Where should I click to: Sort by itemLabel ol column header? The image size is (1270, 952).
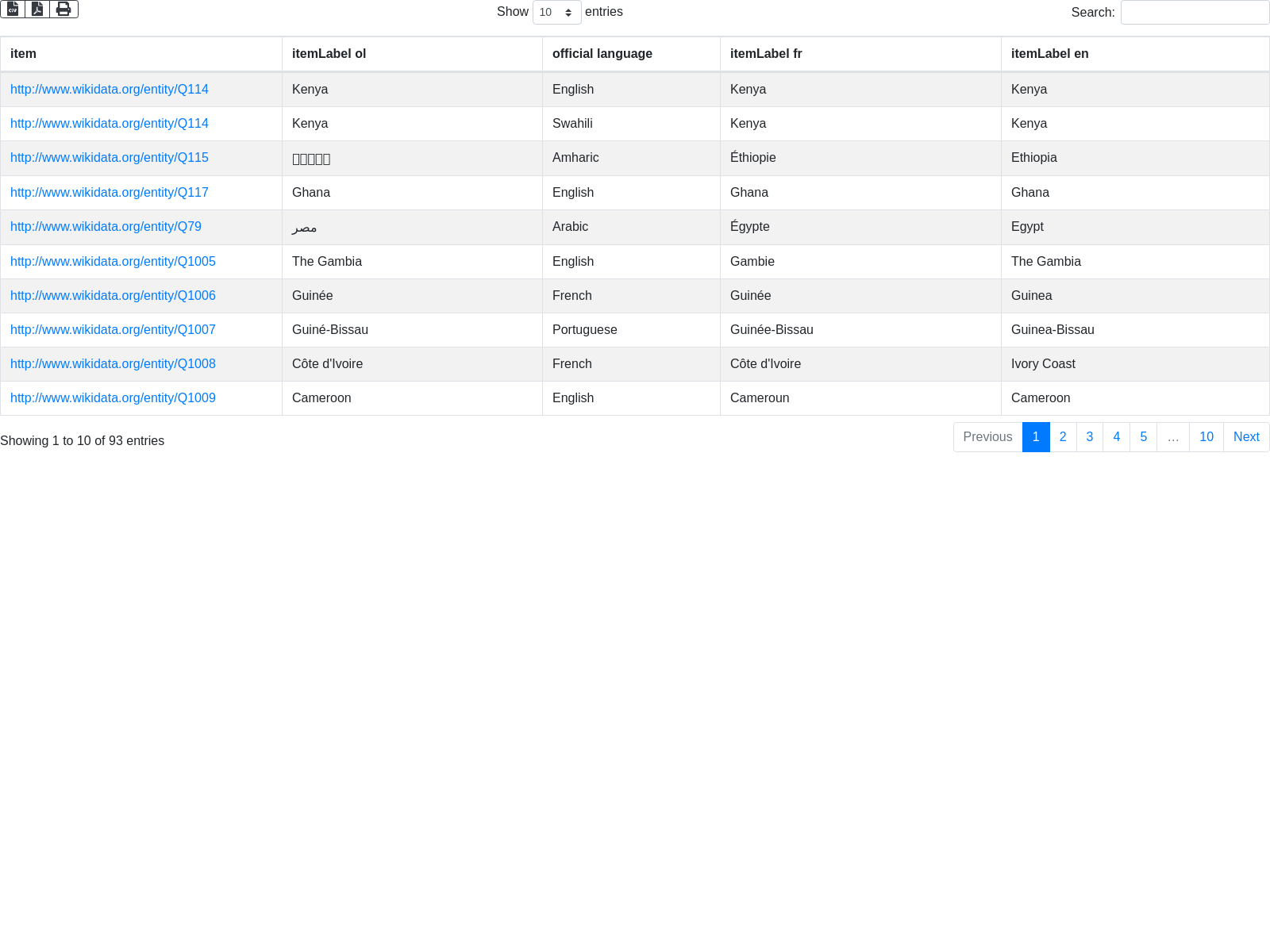point(329,54)
